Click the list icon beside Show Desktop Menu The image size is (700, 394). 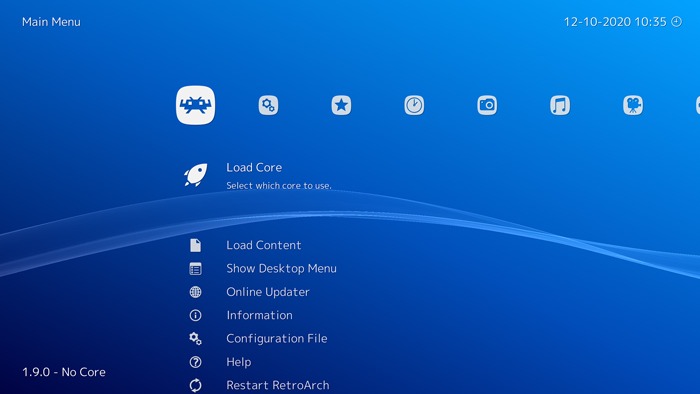pyautogui.click(x=196, y=269)
